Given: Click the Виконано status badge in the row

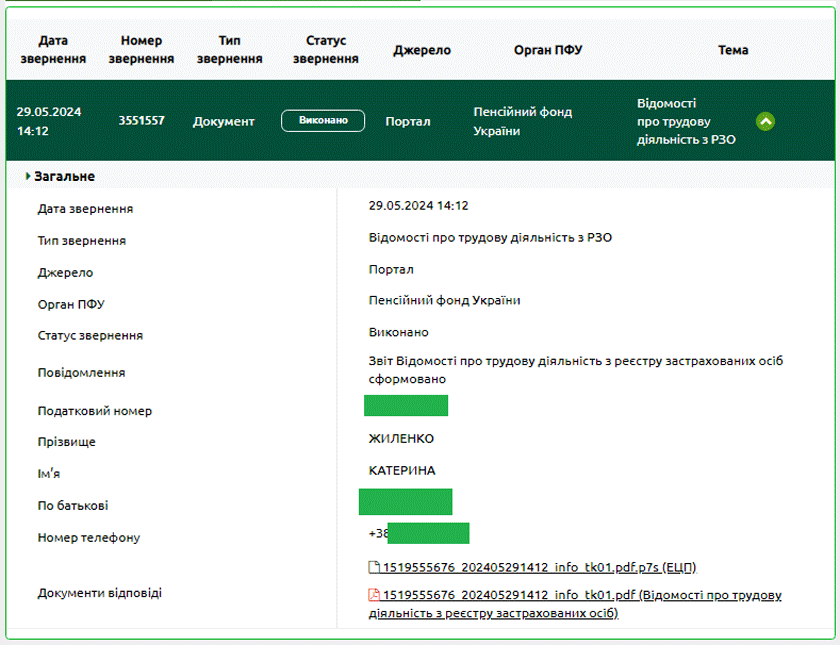Looking at the screenshot, I should pyautogui.click(x=323, y=120).
